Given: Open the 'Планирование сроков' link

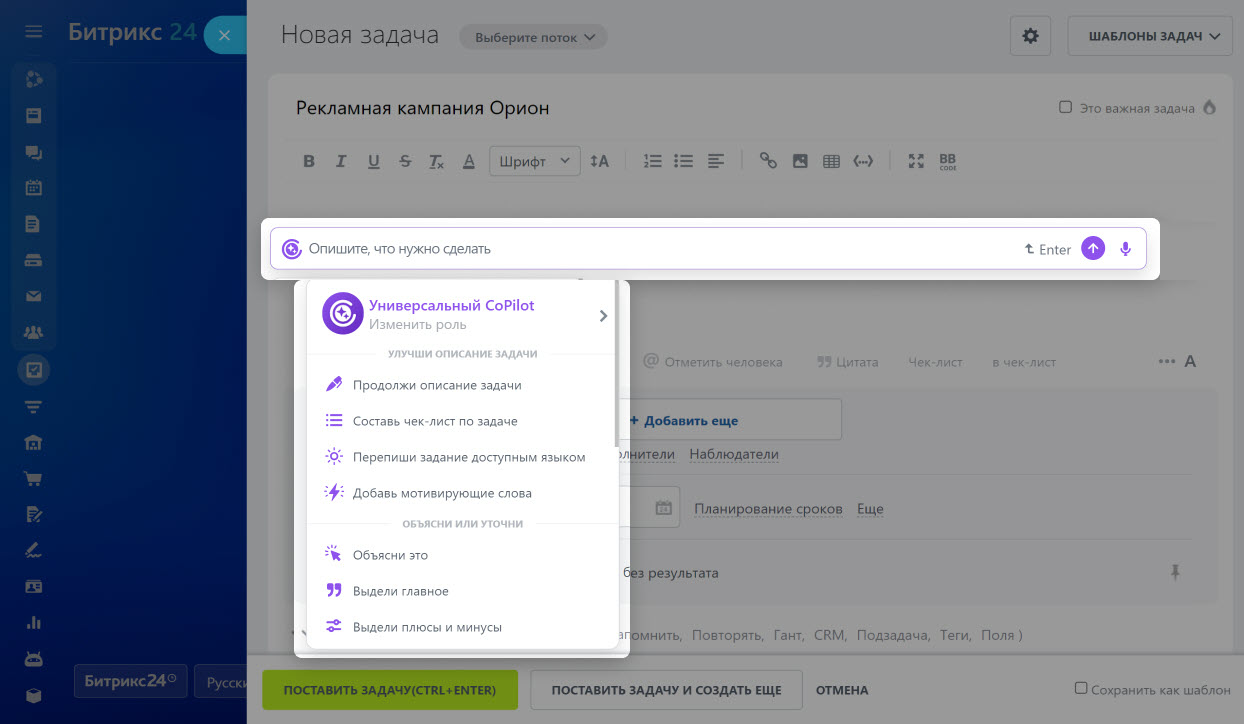Looking at the screenshot, I should (x=768, y=508).
